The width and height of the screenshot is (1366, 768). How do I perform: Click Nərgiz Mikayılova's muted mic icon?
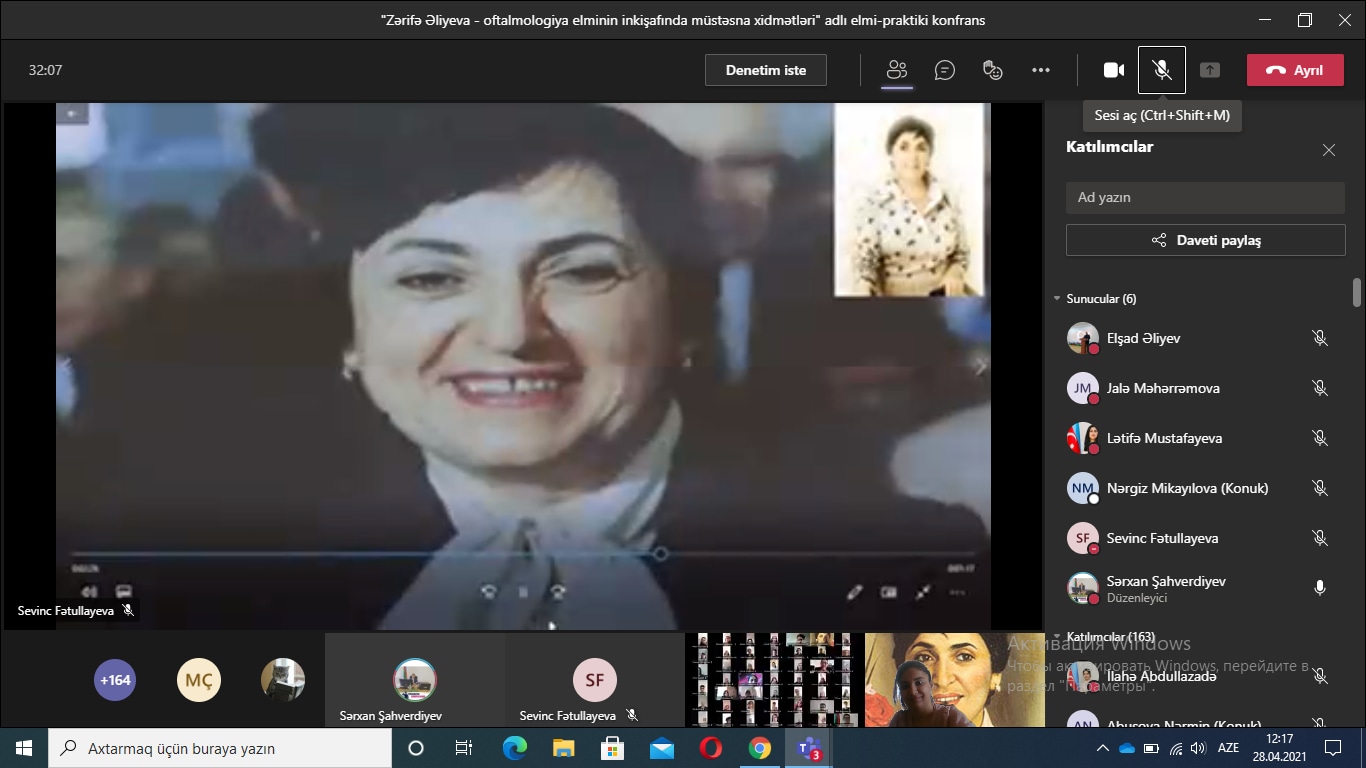(x=1320, y=488)
